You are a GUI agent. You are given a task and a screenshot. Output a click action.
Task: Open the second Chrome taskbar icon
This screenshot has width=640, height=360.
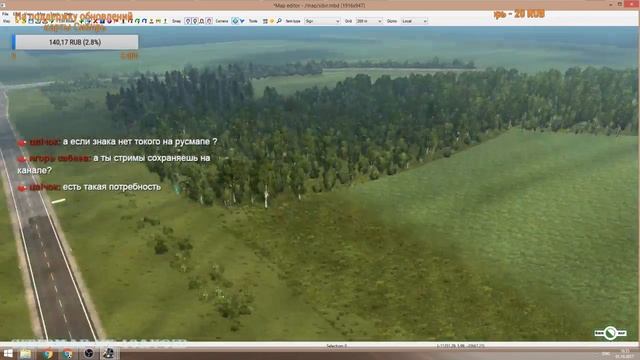click(68, 353)
